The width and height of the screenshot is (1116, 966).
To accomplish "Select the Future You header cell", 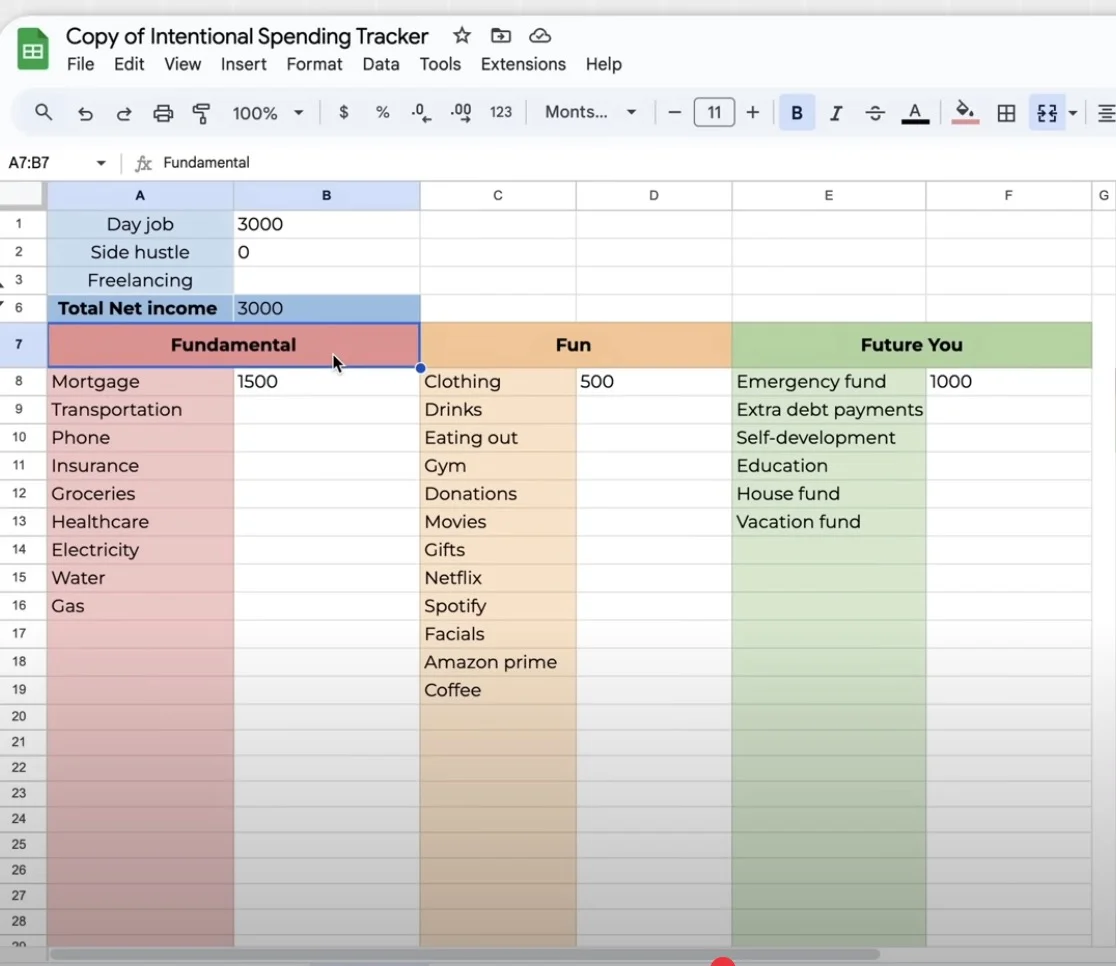I will 912,345.
